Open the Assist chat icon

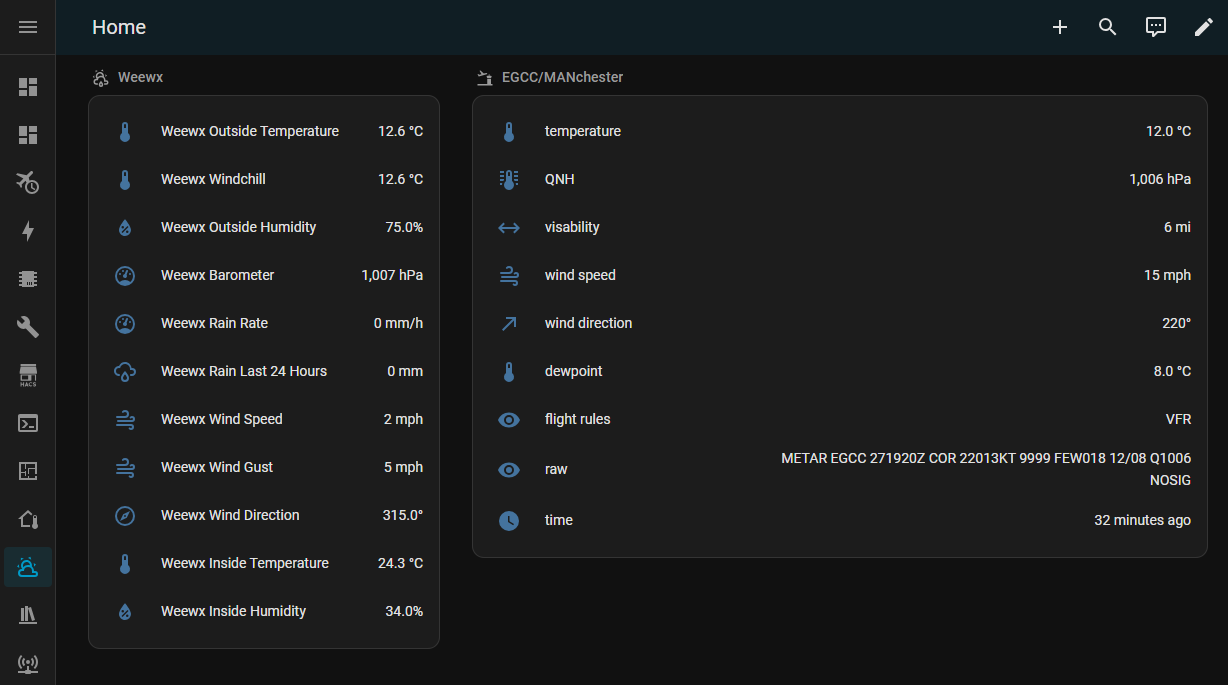(x=1156, y=27)
